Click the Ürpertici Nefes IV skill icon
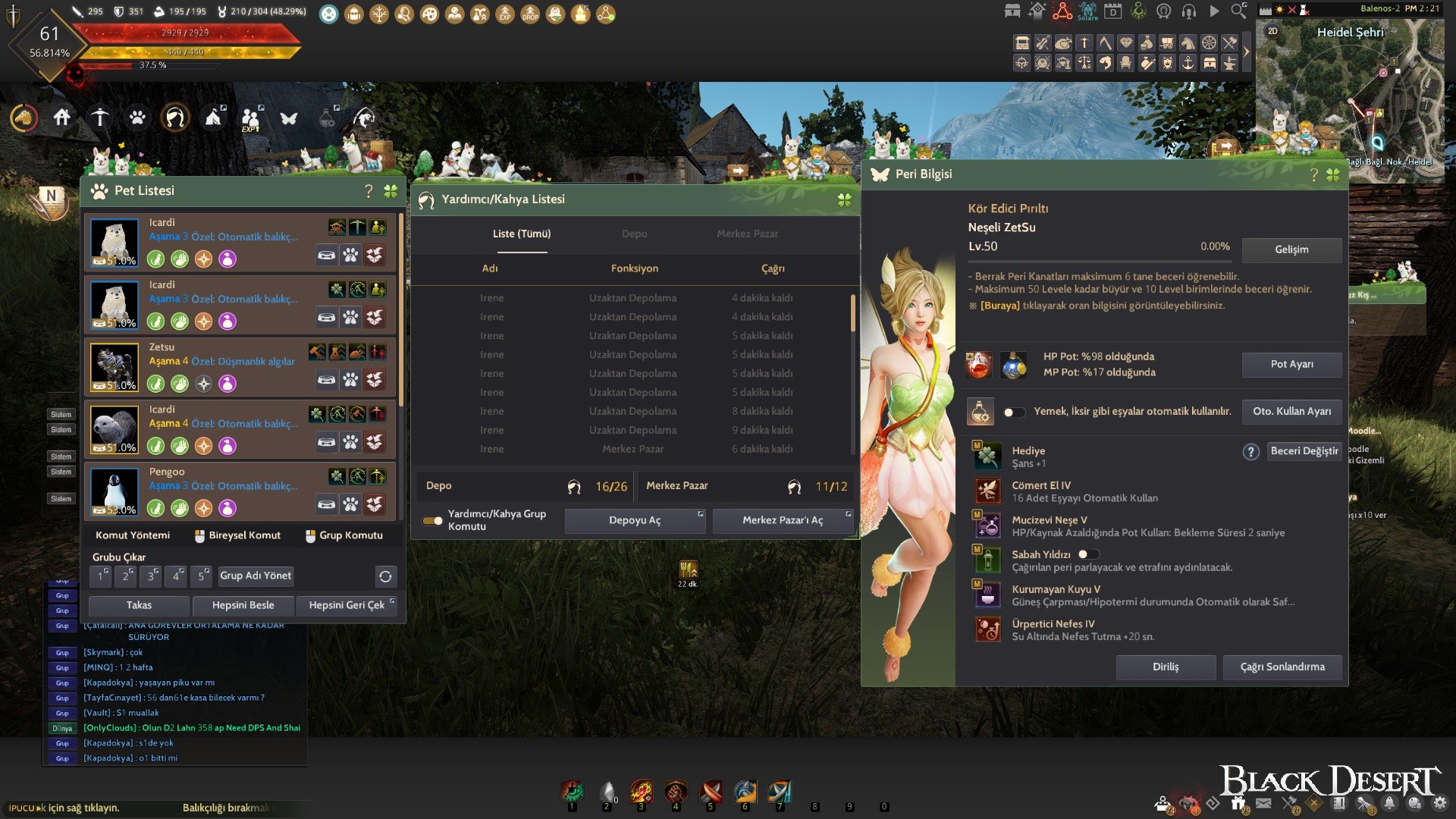 tap(987, 629)
